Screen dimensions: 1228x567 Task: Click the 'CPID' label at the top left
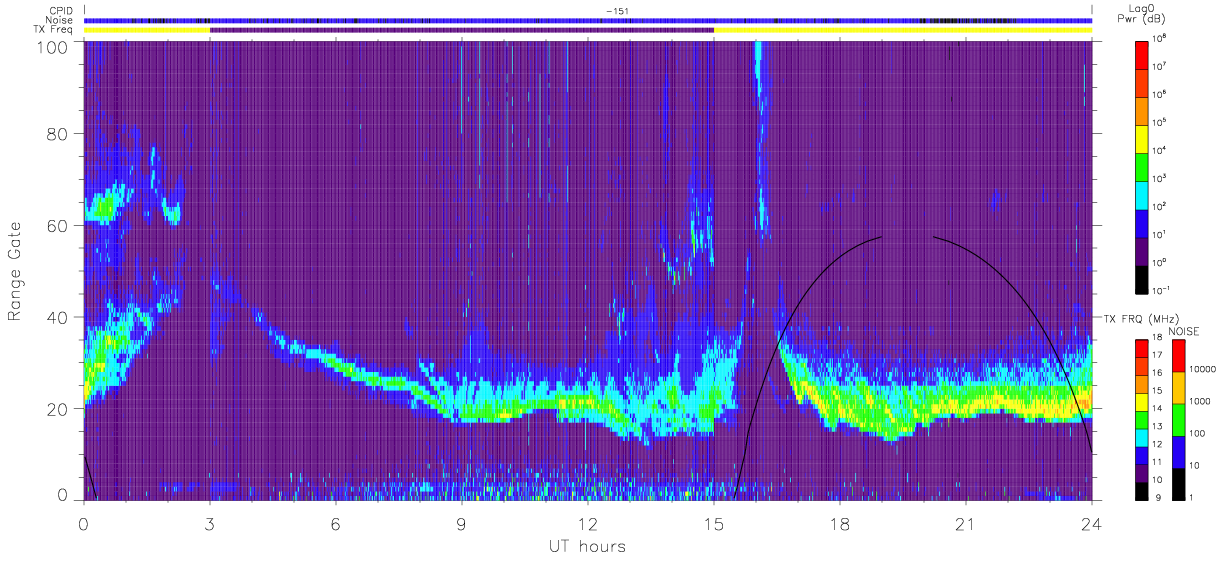(63, 11)
